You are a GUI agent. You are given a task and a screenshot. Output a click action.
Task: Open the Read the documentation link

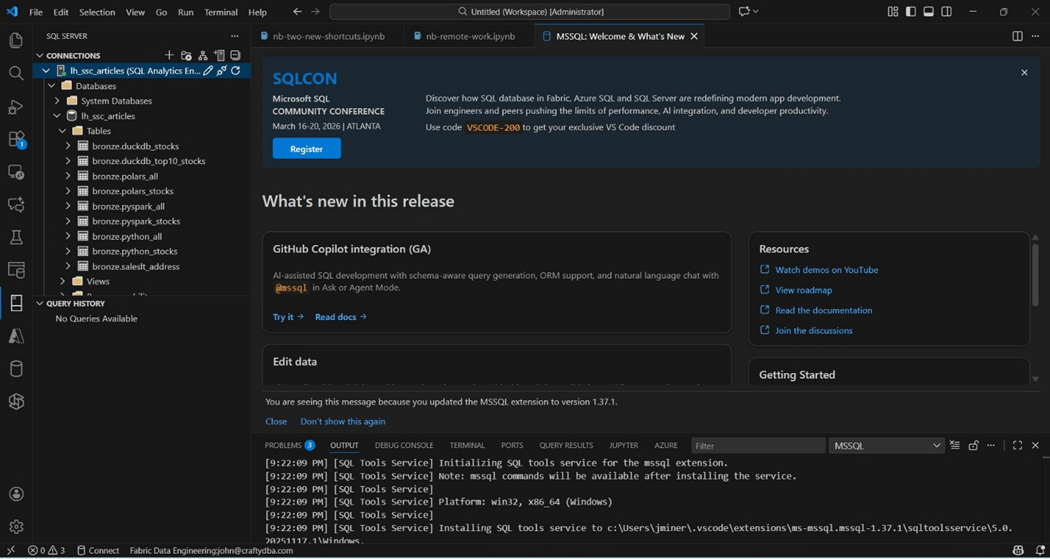823,310
